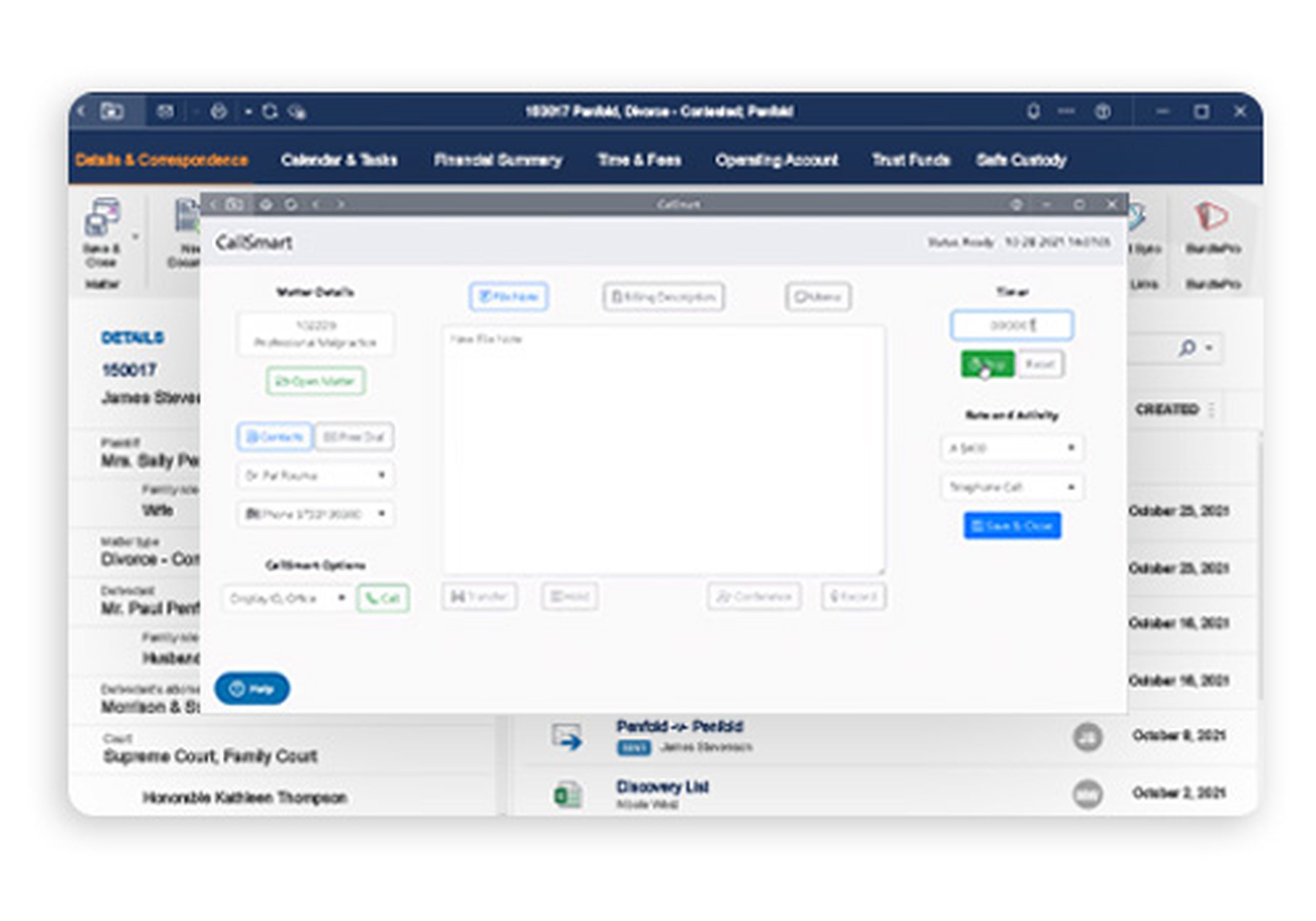The image size is (1316, 921).
Task: Click the Transfer call icon
Action: pyautogui.click(x=480, y=596)
